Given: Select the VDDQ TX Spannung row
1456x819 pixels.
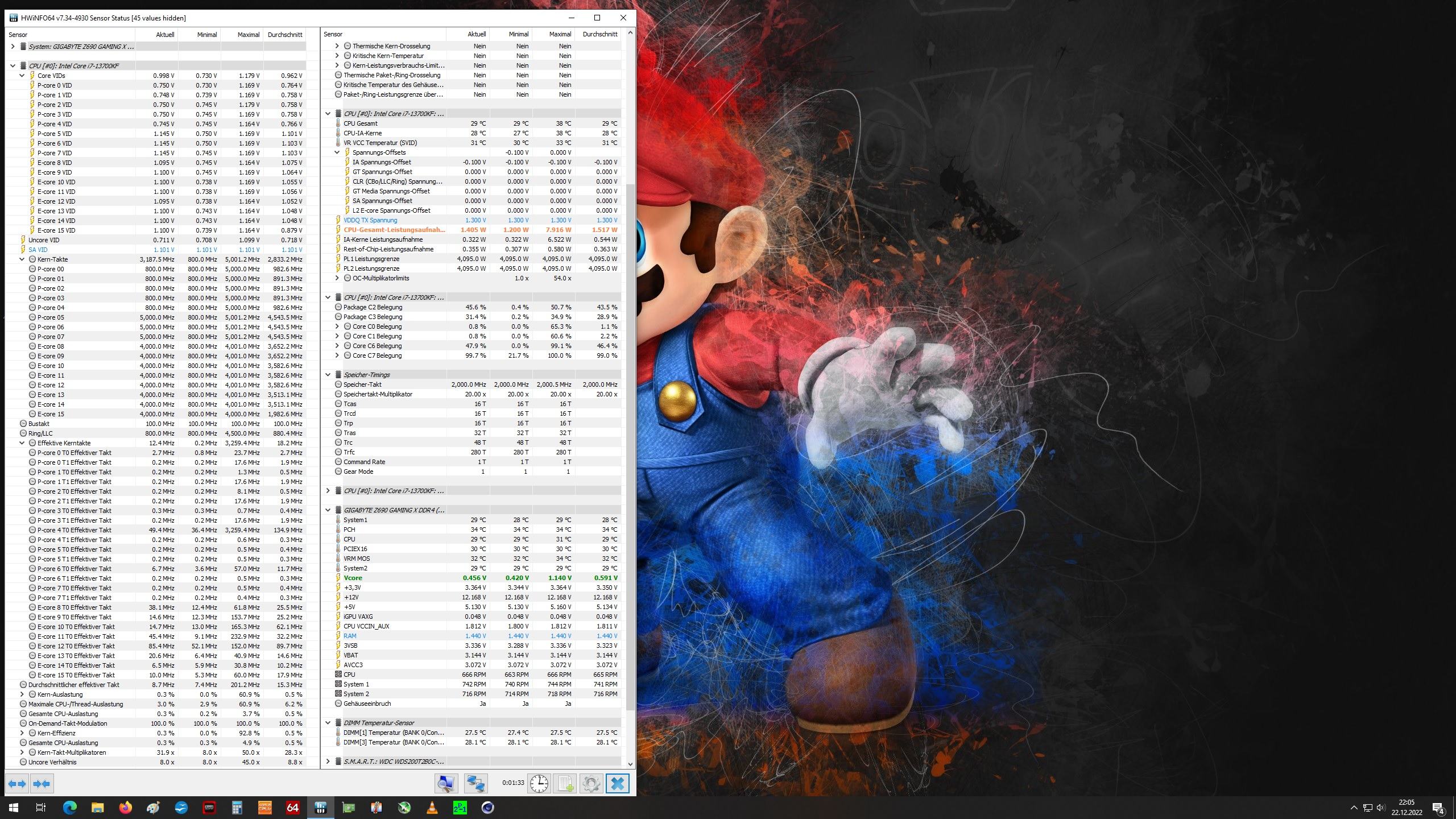Looking at the screenshot, I should (x=471, y=220).
